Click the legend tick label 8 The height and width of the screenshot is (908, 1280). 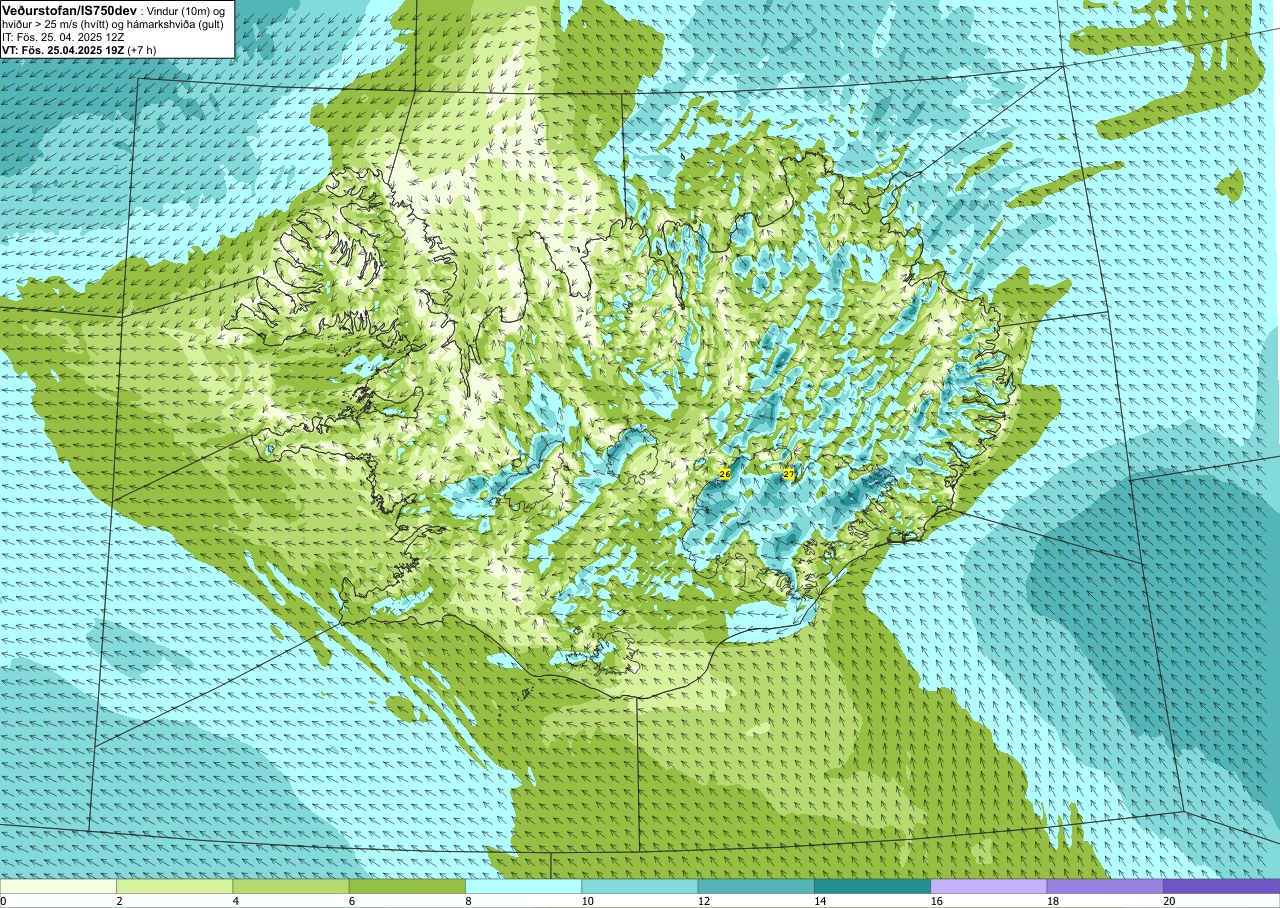[x=468, y=901]
